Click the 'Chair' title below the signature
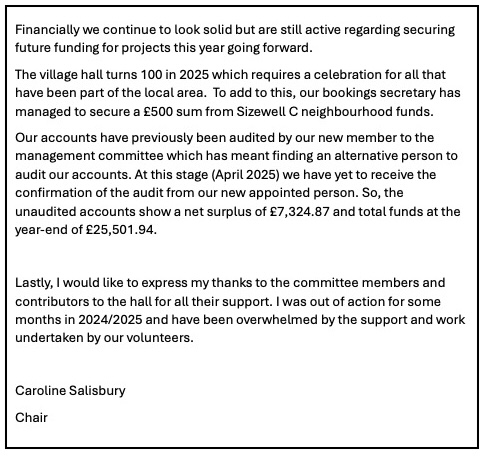This screenshot has height=456, width=483. (31, 418)
